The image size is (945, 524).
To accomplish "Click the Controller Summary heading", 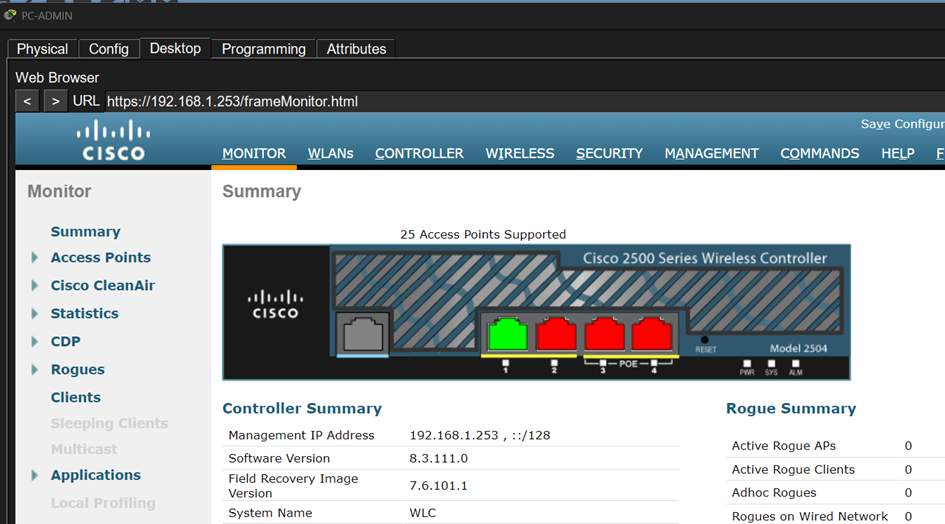I will (302, 408).
